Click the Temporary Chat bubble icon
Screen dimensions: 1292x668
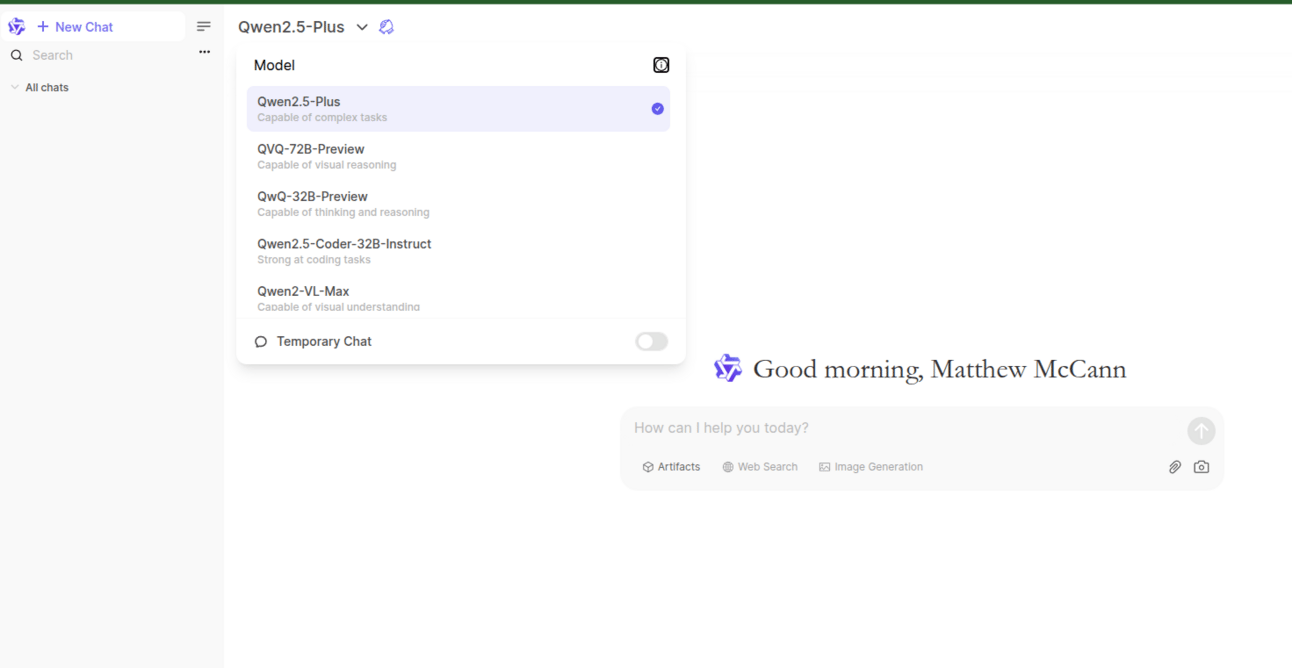[261, 342]
